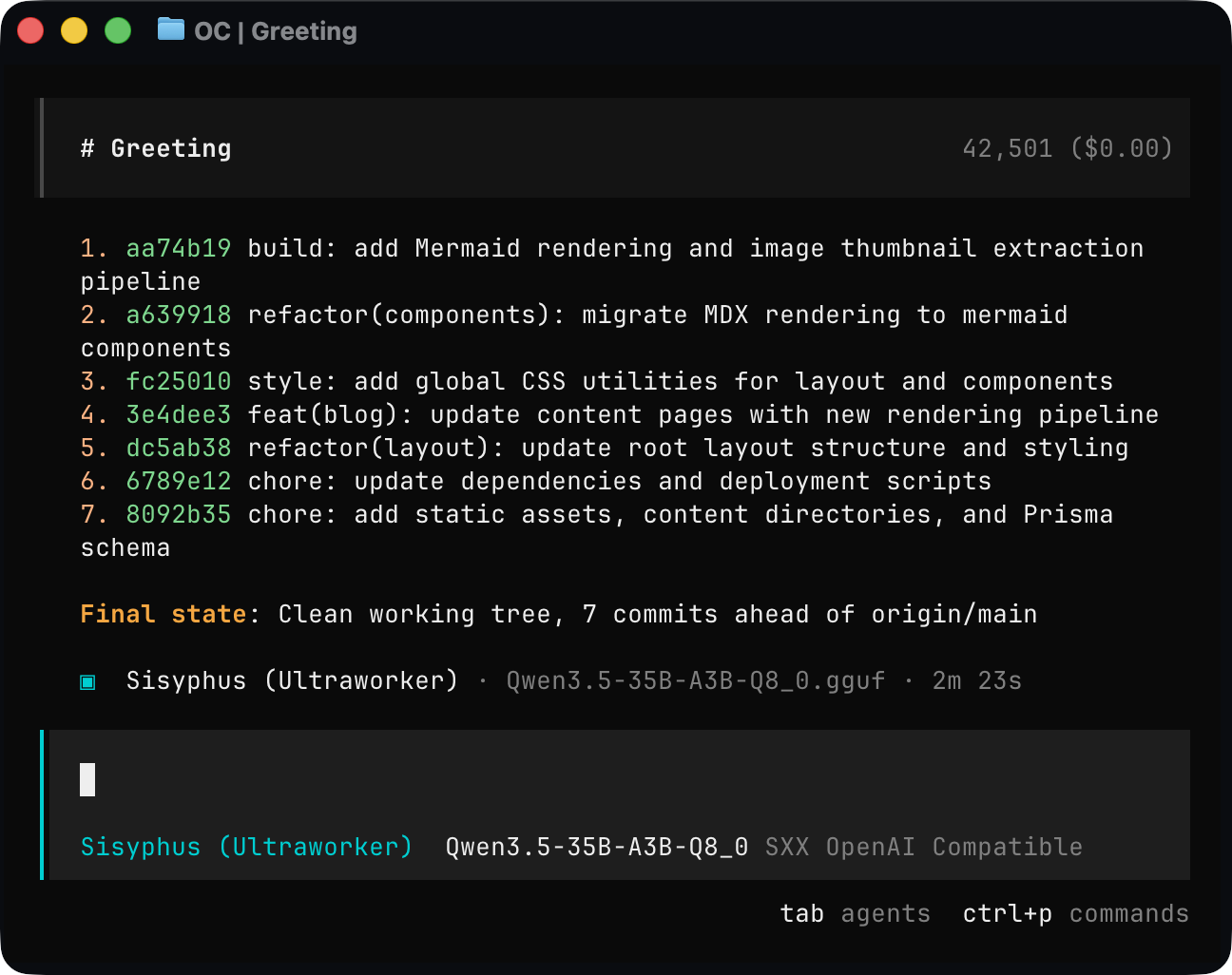Click SXX OpenAI Compatible provider label

click(x=923, y=847)
